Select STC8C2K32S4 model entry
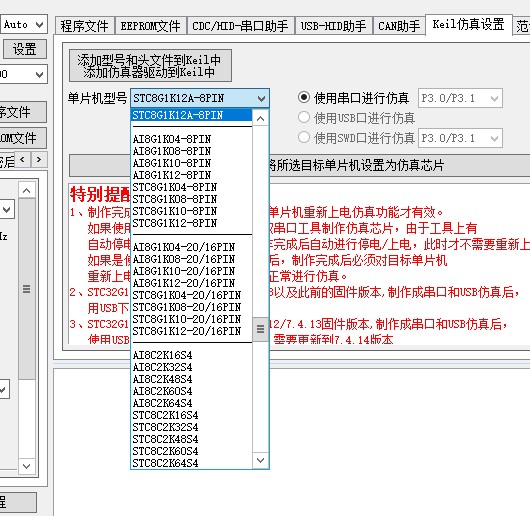 point(191,427)
